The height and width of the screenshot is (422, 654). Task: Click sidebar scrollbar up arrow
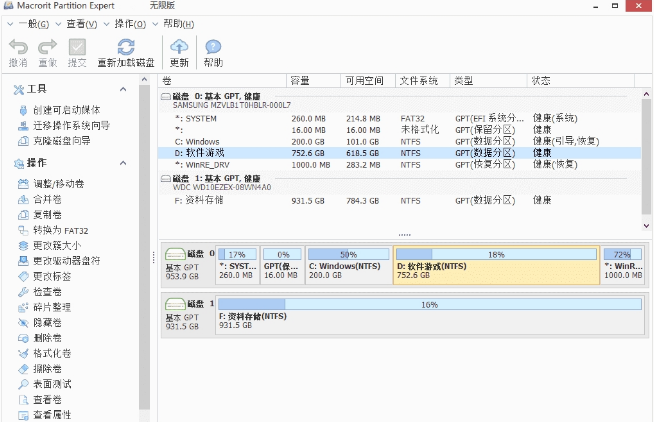point(144,79)
